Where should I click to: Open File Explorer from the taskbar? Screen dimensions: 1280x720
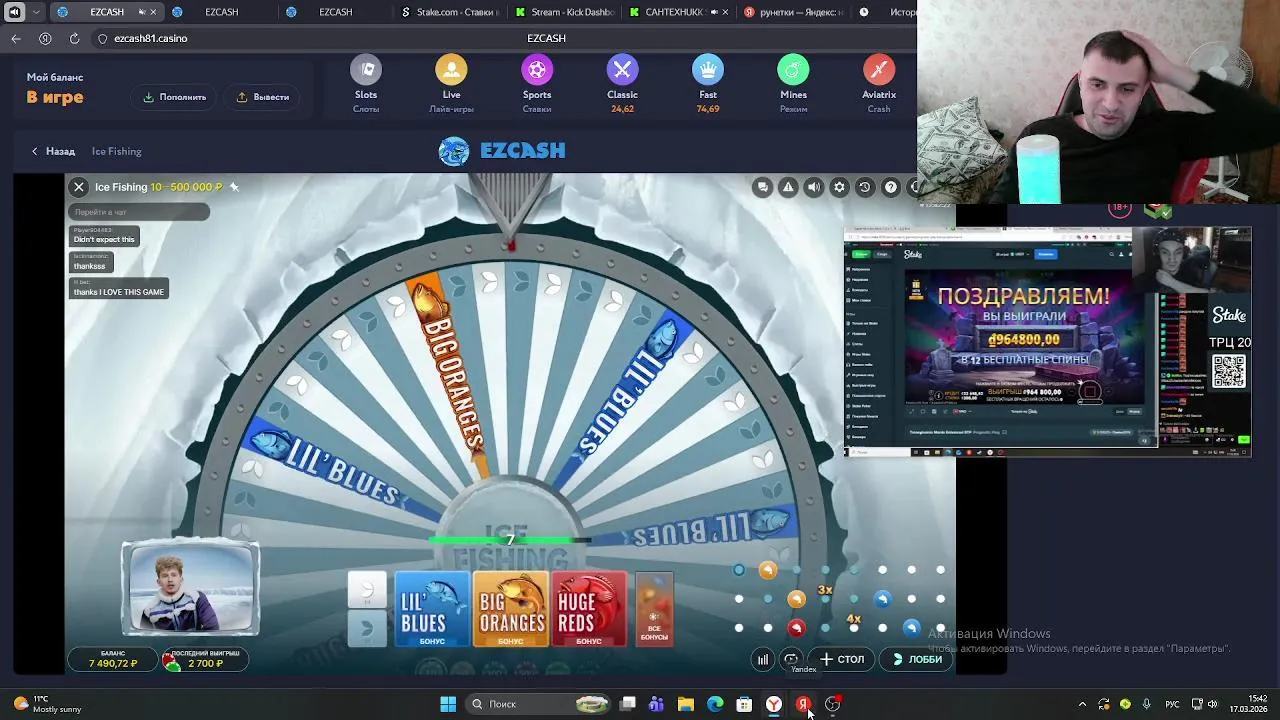685,704
